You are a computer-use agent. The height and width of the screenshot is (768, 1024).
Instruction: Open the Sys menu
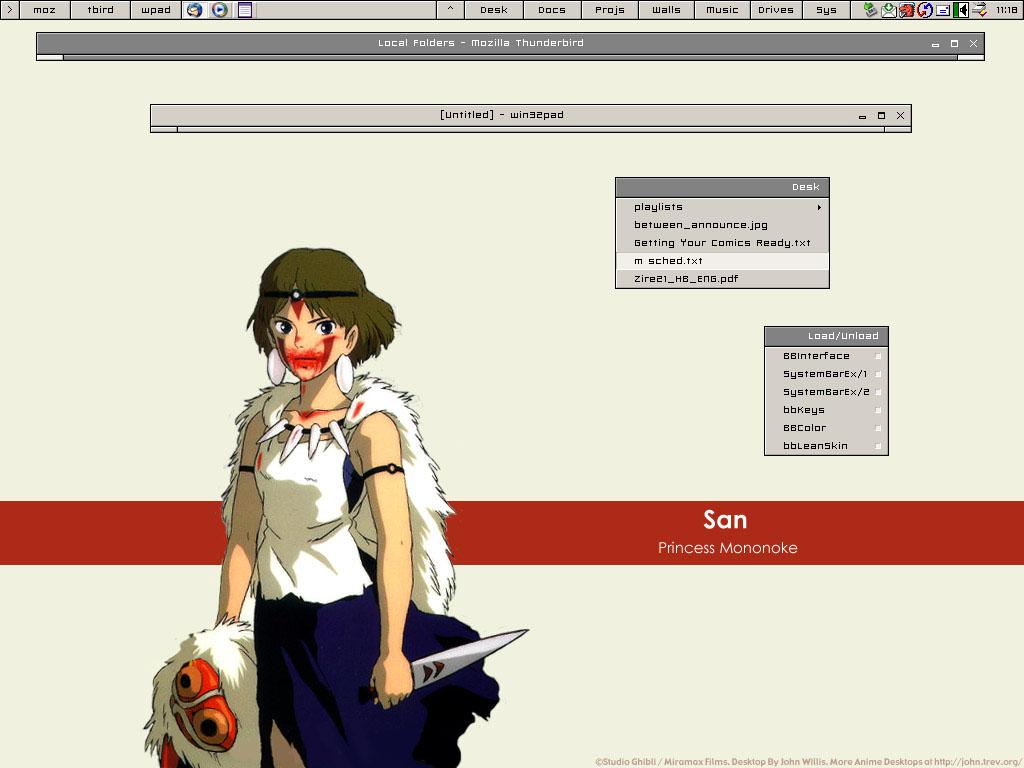(826, 10)
